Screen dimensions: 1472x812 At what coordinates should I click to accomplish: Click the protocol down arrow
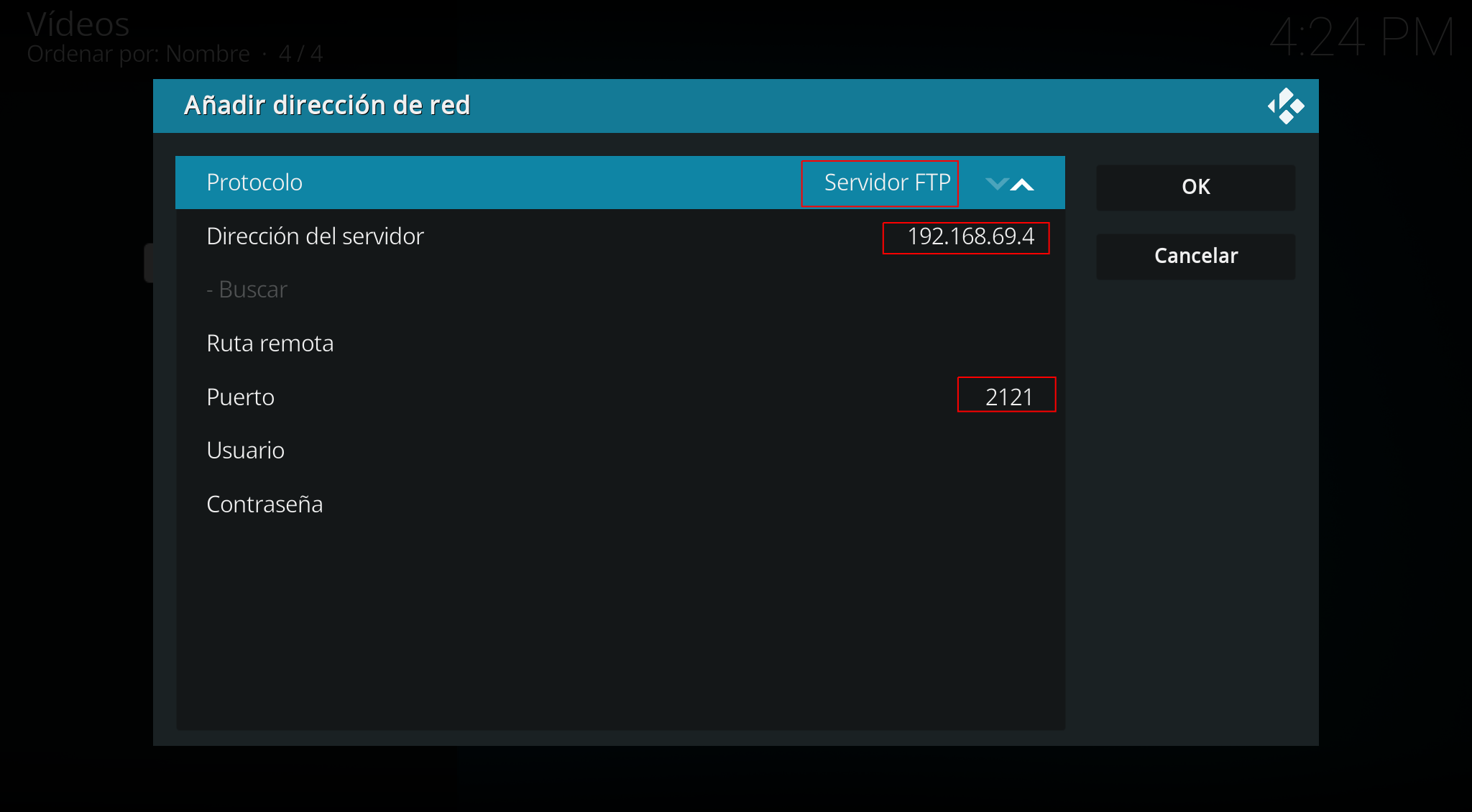coord(997,184)
